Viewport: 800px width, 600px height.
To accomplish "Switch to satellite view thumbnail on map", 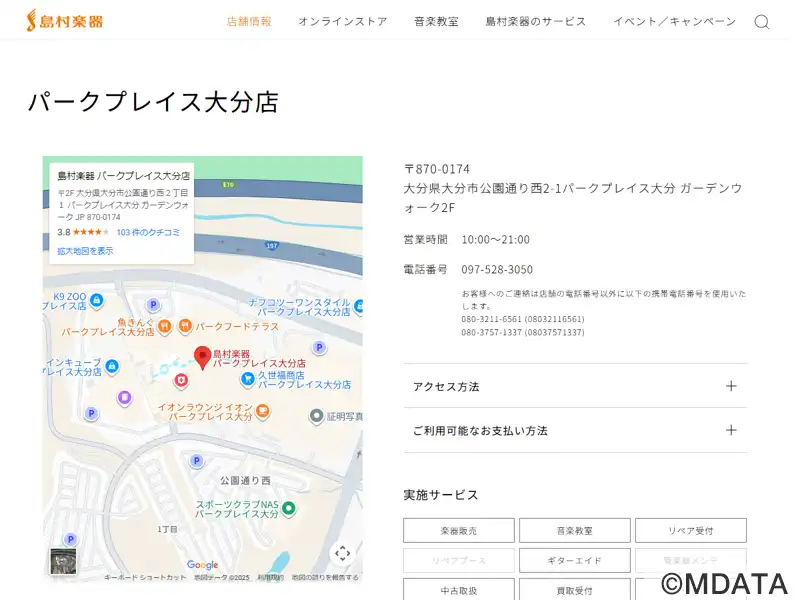I will pyautogui.click(x=63, y=561).
